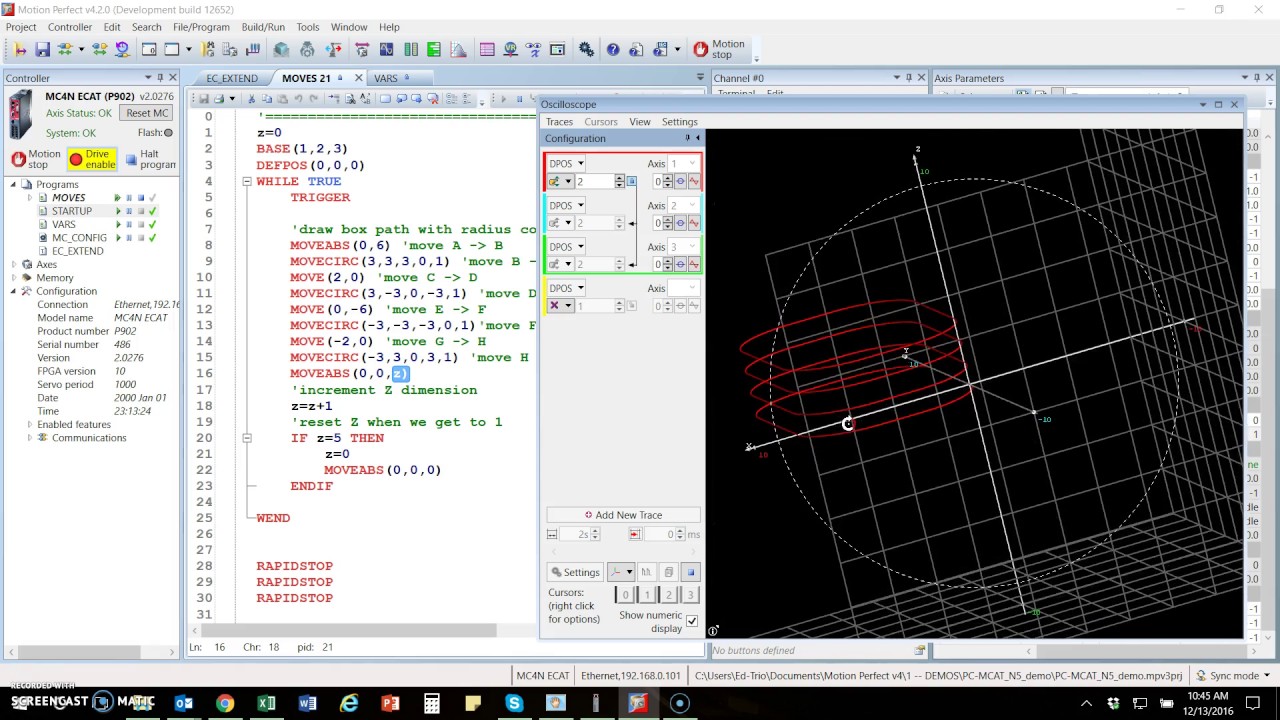Click the oscilloscope Settings button with wrench
1280x720 pixels.
(575, 572)
